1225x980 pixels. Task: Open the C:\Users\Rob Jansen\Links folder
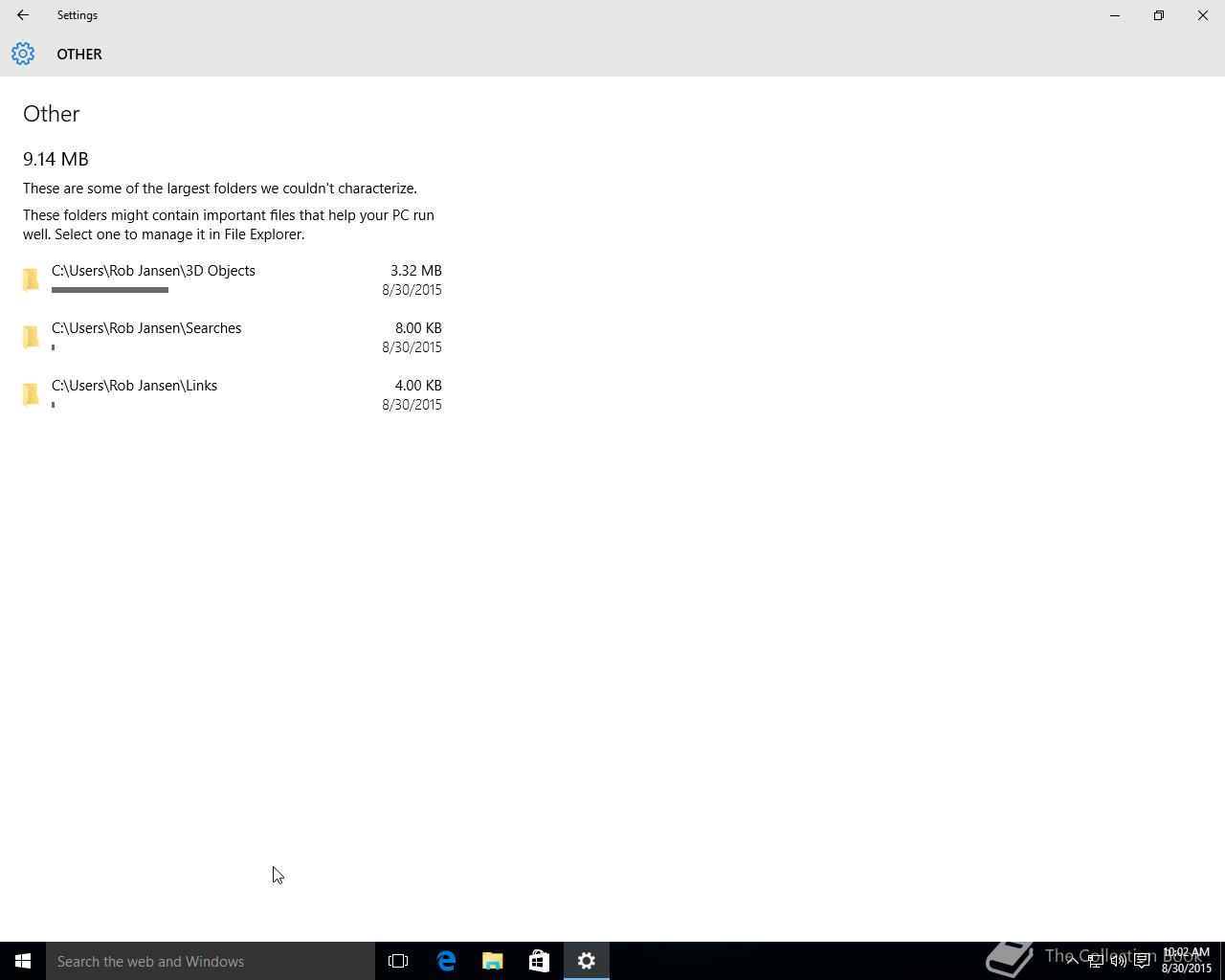(x=233, y=394)
